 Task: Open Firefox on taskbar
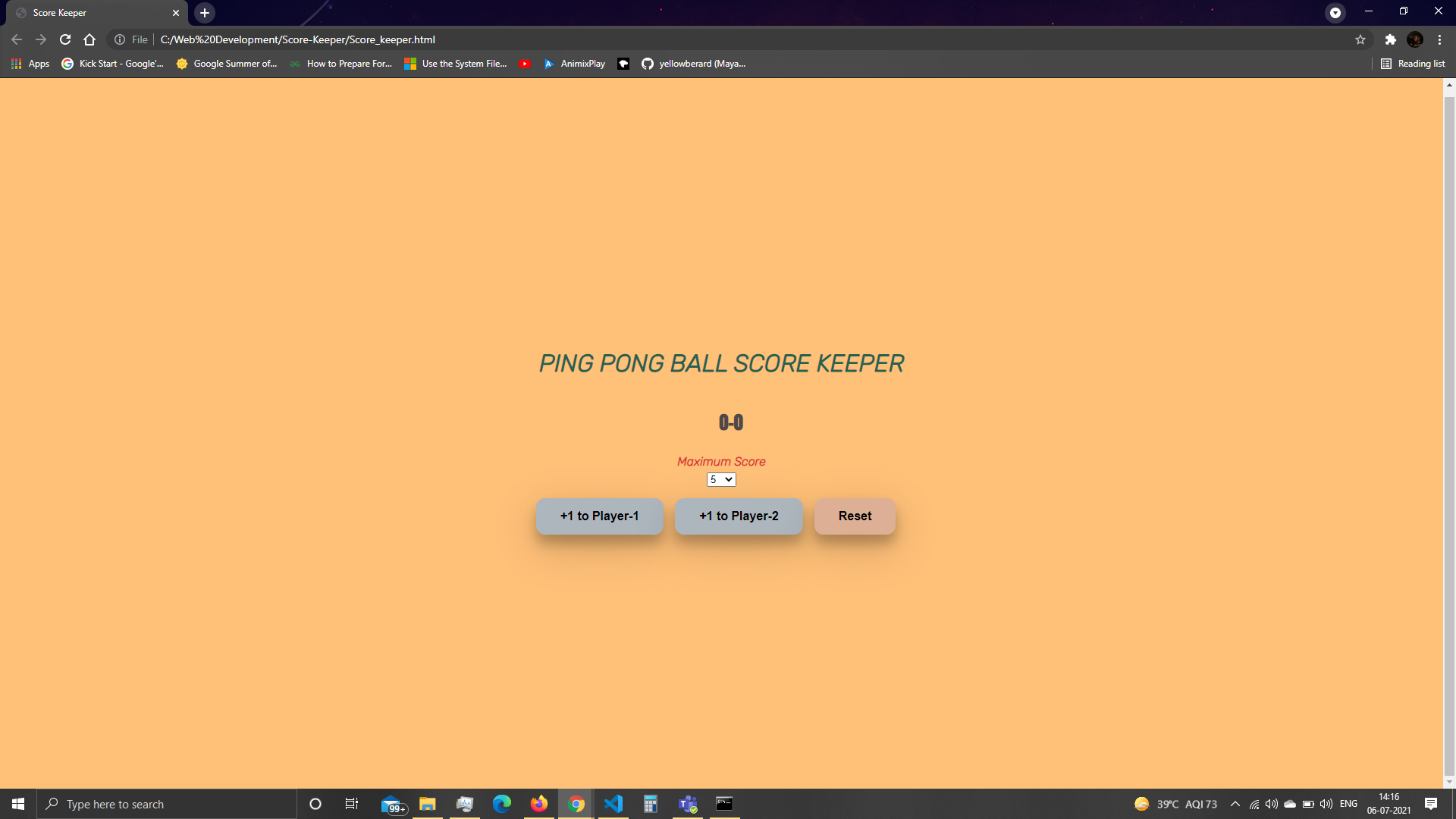[x=539, y=804]
